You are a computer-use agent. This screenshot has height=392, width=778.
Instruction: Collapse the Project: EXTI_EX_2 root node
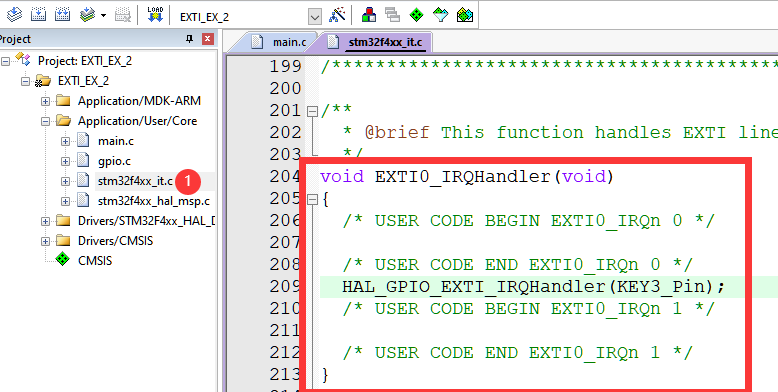[5, 61]
